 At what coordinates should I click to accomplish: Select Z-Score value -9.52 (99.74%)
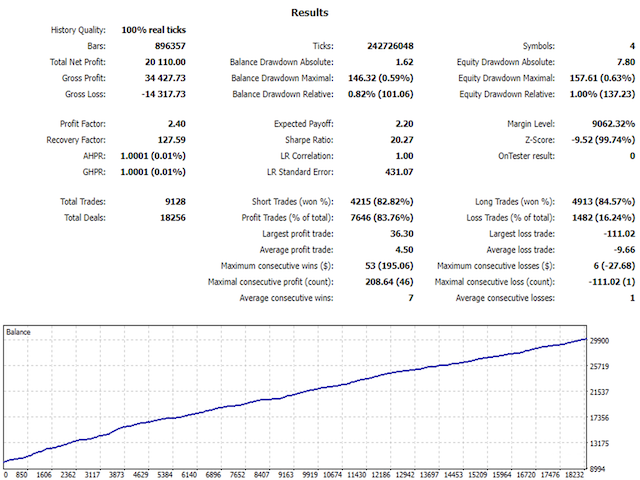603,140
